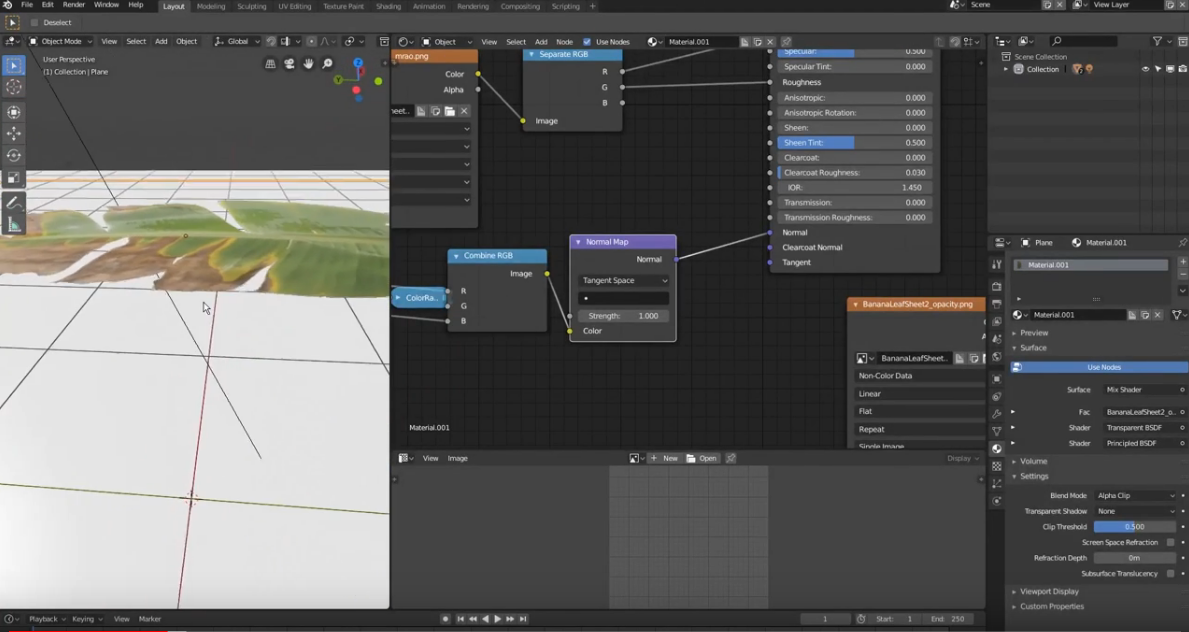Click the camera view icon in viewport
1189x632 pixels.
[288, 64]
